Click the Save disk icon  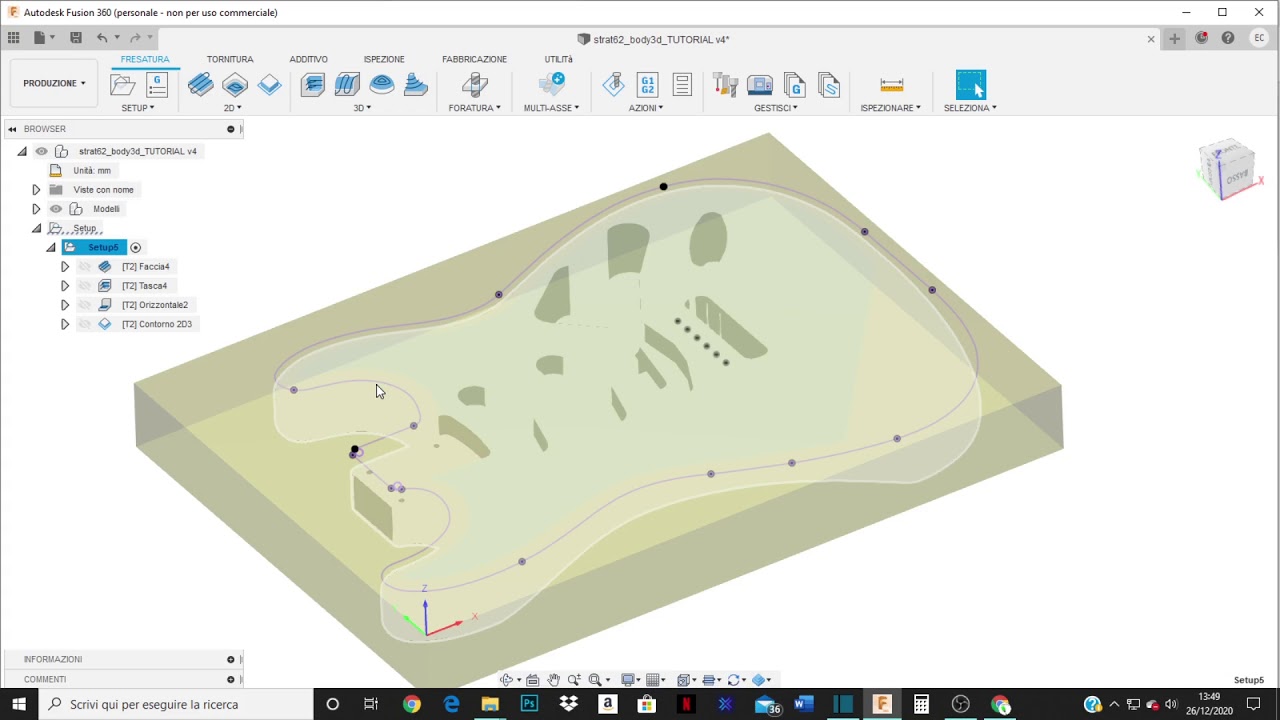coord(76,38)
